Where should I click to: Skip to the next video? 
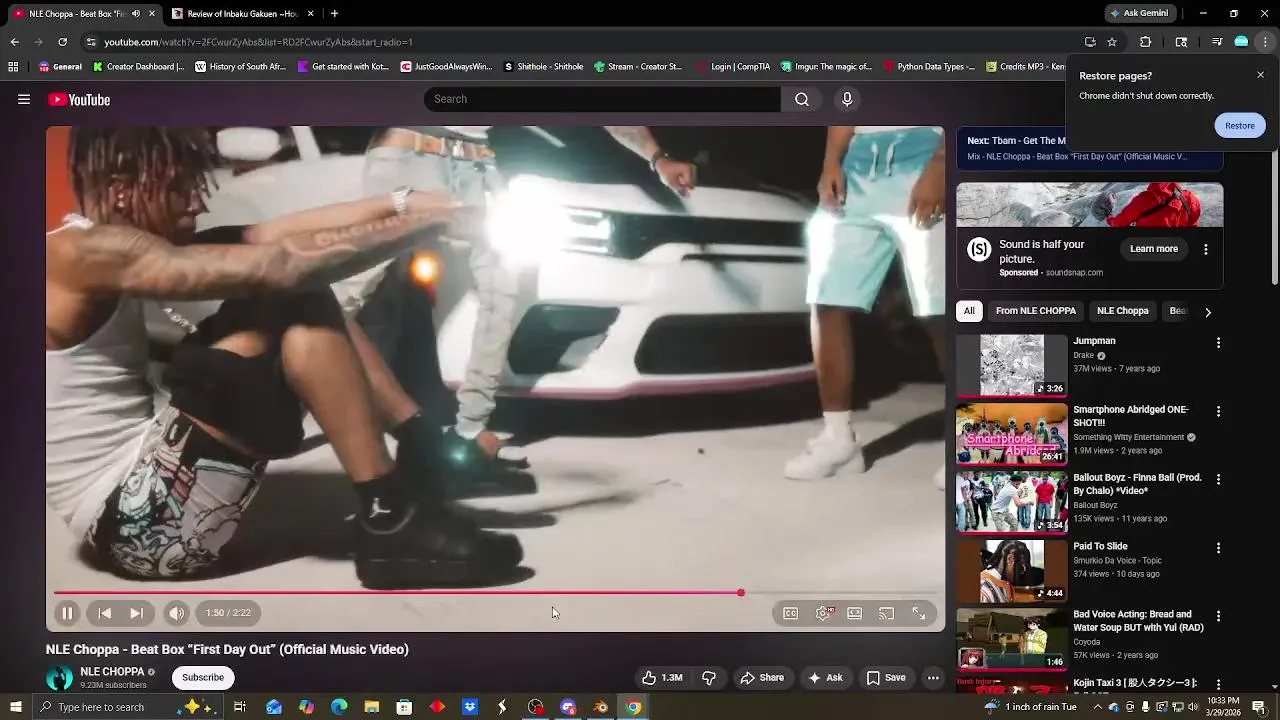click(136, 613)
